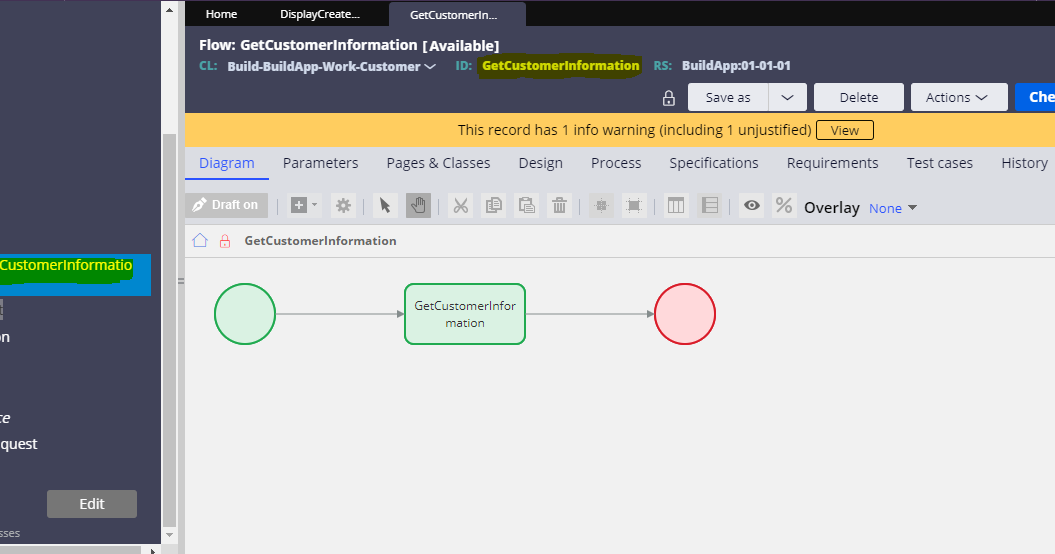The image size is (1055, 554).
Task: Open the Save as dropdown arrow
Action: coord(787,98)
